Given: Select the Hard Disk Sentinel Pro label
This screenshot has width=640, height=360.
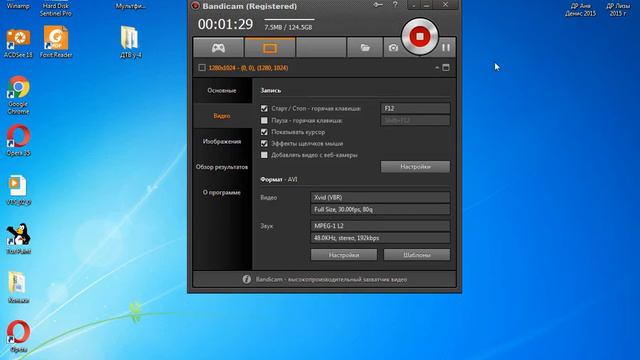Looking at the screenshot, I should click(56, 9).
